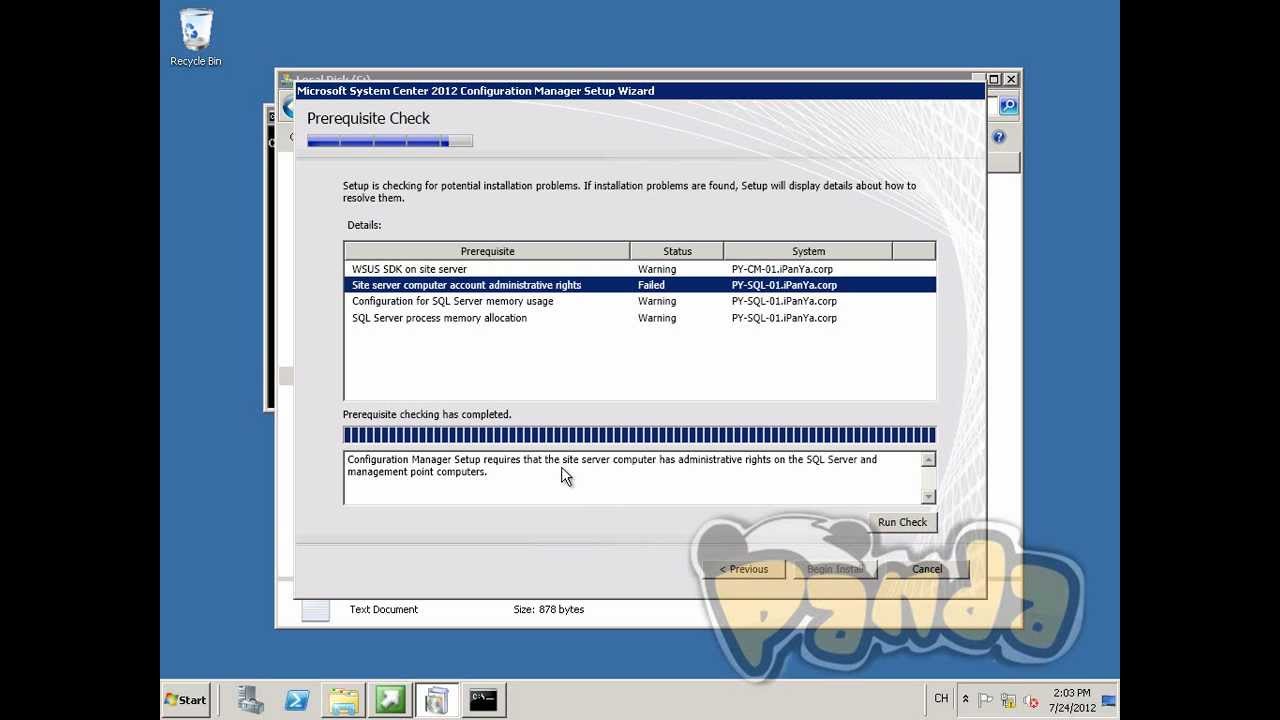Open the Recycle Bin desktop icon
This screenshot has height=720, width=1280.
click(x=196, y=38)
